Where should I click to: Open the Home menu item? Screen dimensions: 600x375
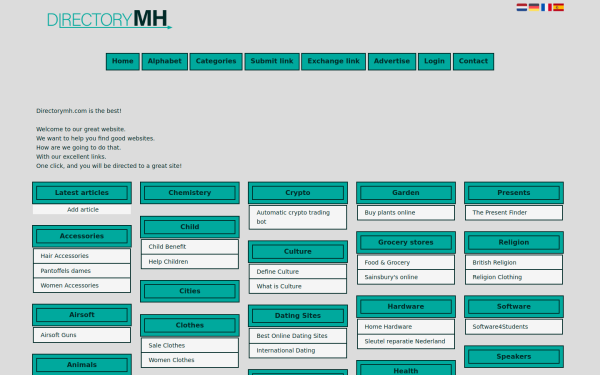tap(123, 62)
